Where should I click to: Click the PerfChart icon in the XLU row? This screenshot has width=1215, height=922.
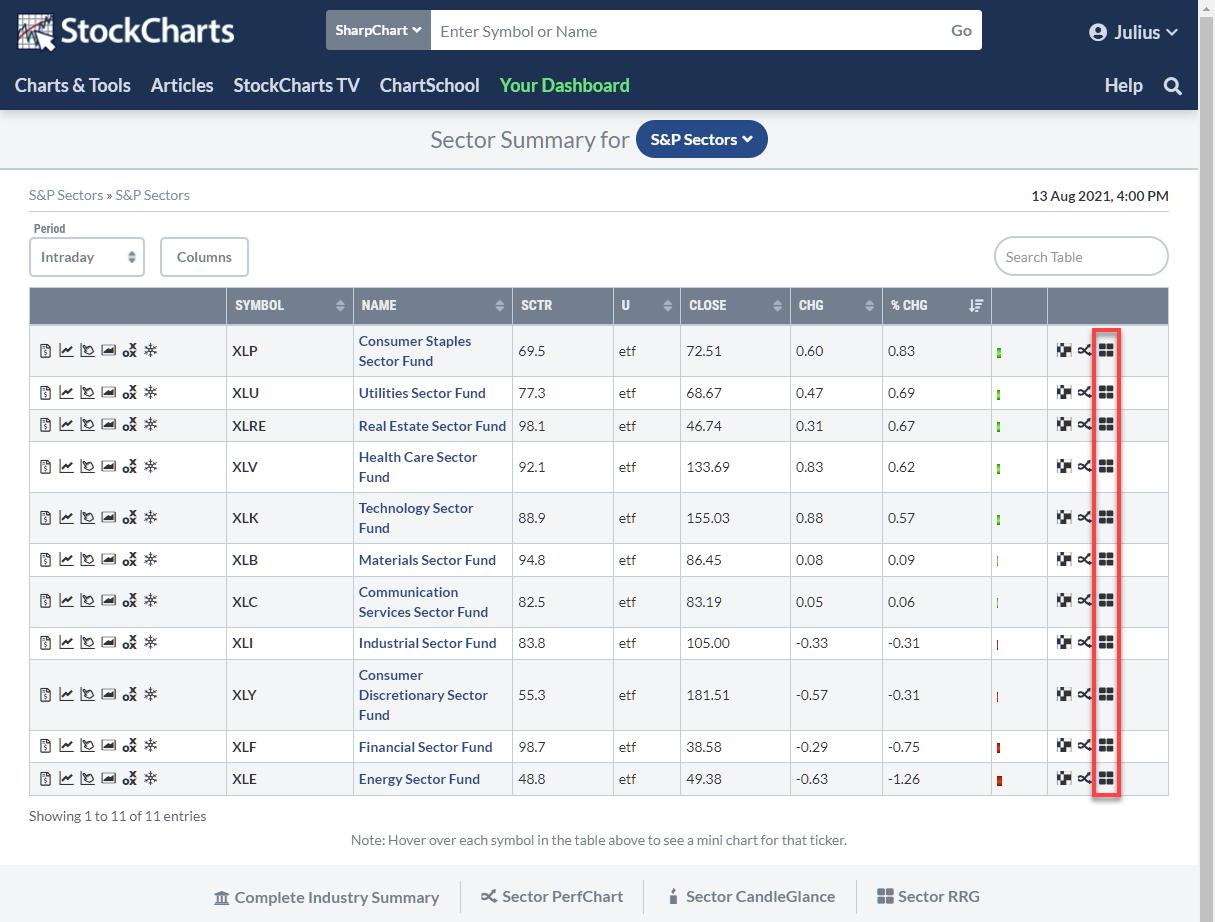1085,392
